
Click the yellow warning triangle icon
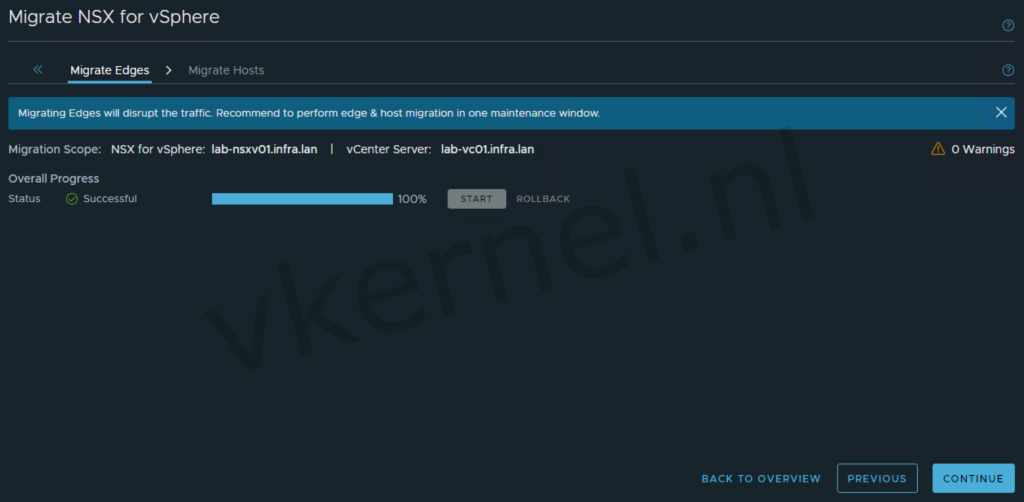click(x=937, y=149)
